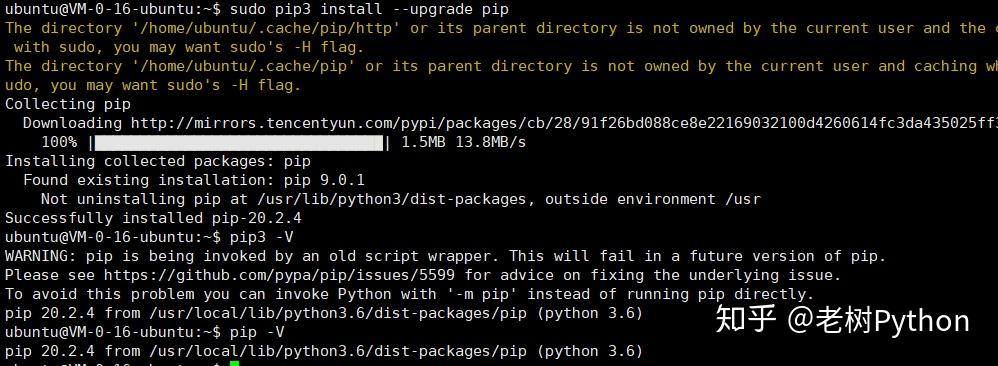This screenshot has height=366, width=998.
Task: Click '/home/ubuntu/.cache/pip/http' path in yellow warning
Action: tap(265, 29)
